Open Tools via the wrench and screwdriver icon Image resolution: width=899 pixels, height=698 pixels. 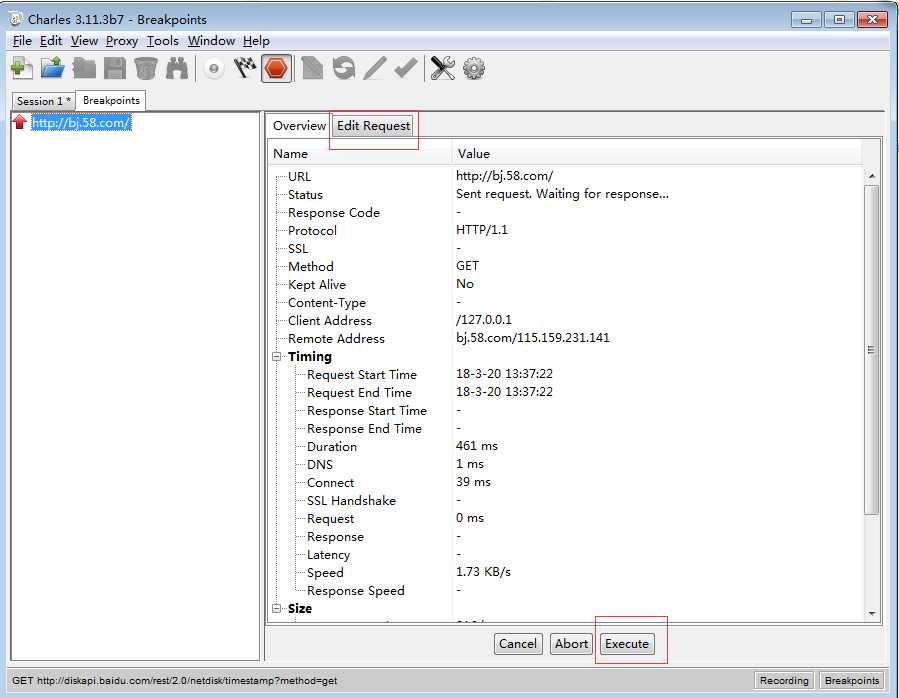pos(443,68)
